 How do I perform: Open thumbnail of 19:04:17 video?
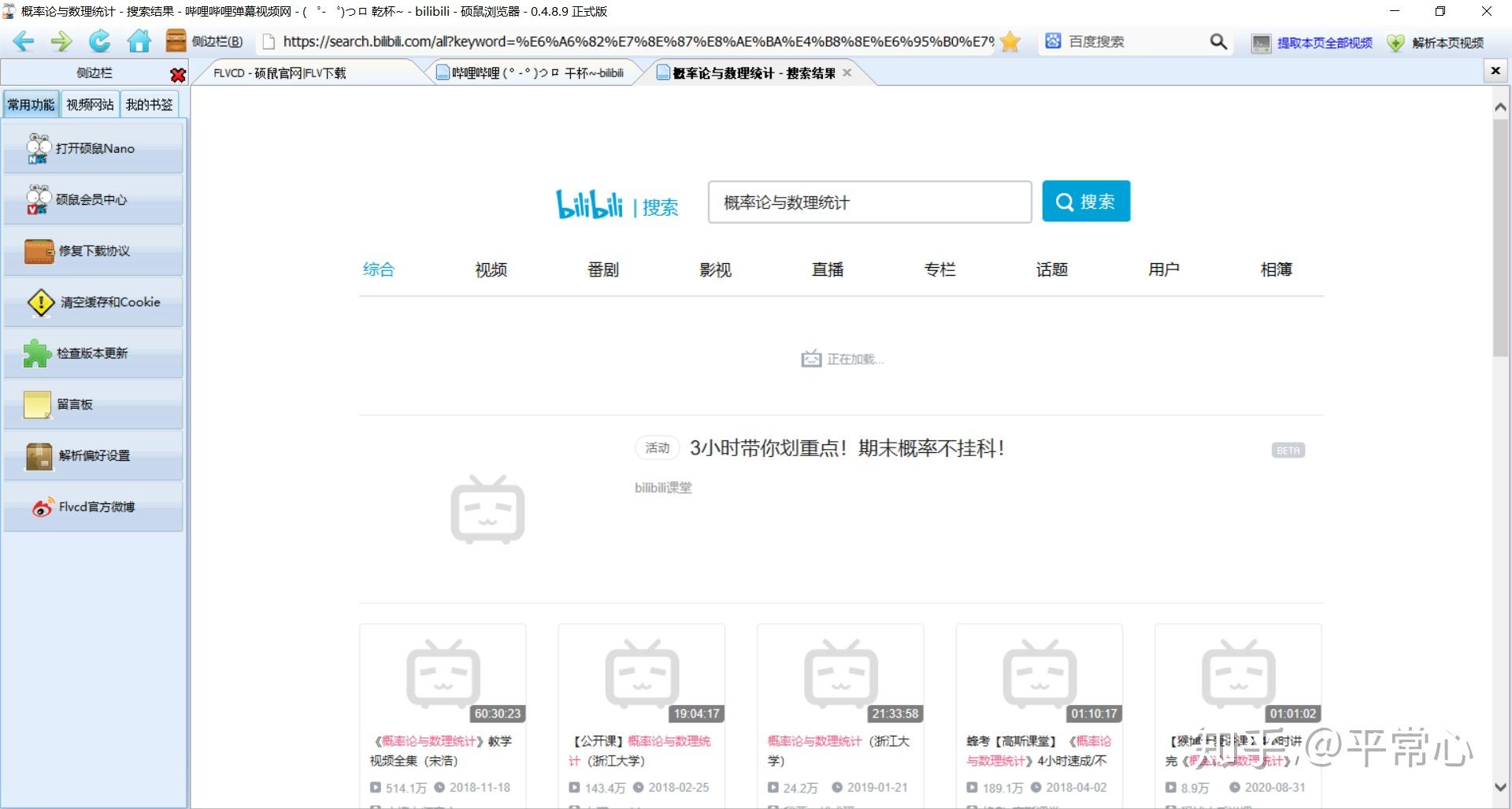(642, 674)
